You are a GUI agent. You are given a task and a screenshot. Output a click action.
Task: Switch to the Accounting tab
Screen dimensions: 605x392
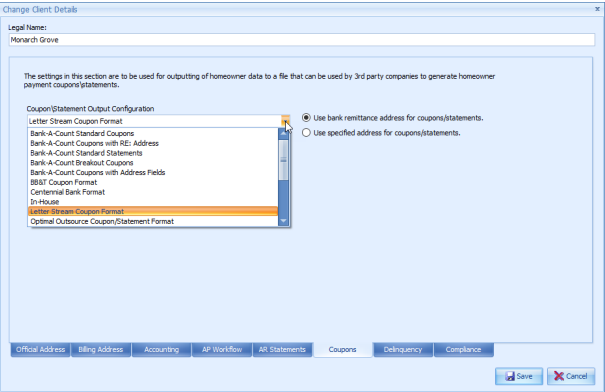tap(161, 350)
